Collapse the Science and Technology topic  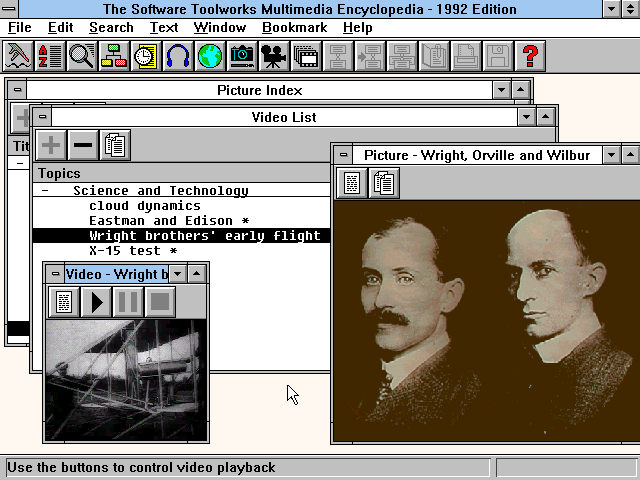point(45,191)
